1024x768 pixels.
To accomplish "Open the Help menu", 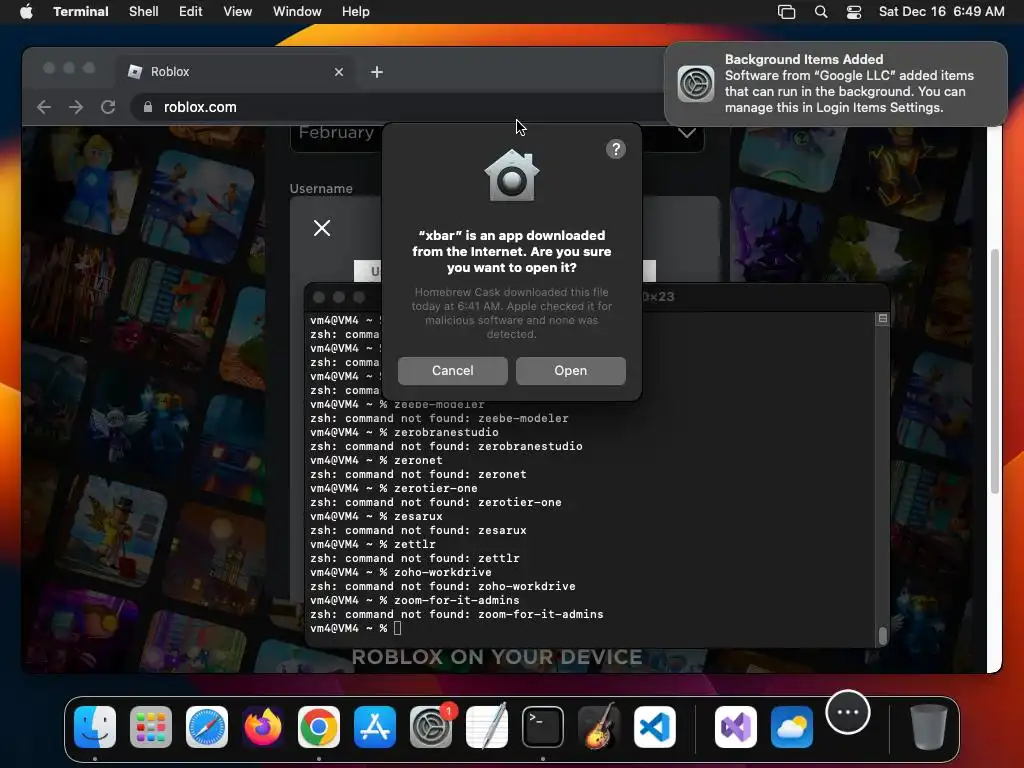I will coord(356,12).
